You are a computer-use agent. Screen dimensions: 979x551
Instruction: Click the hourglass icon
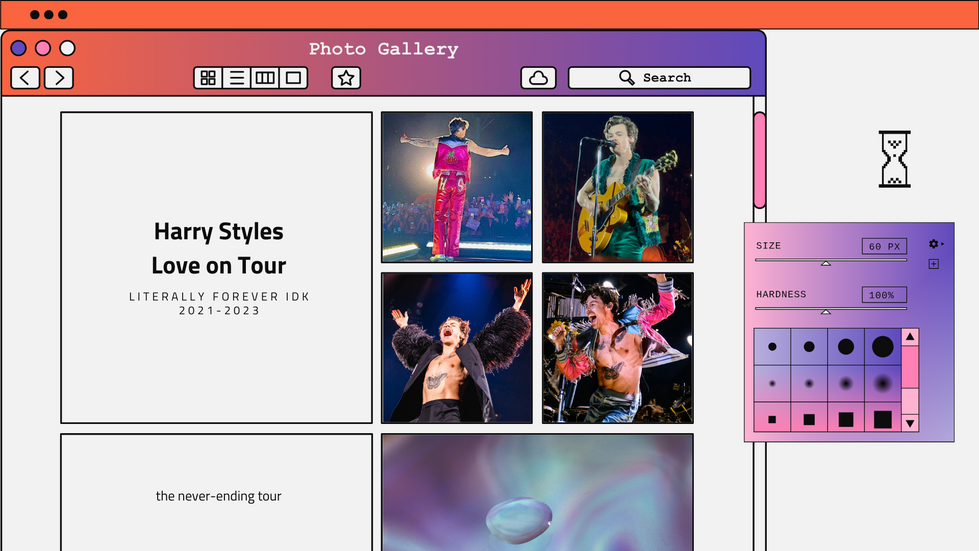tap(895, 159)
